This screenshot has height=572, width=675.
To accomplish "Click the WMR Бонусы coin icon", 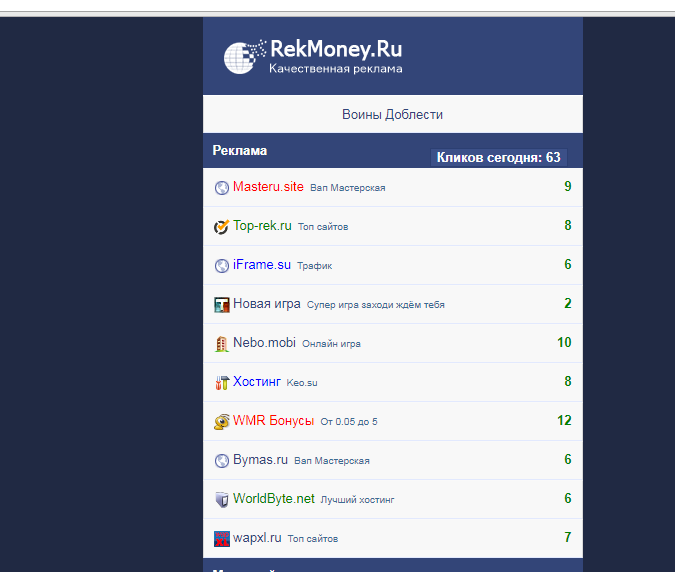I will (x=222, y=422).
